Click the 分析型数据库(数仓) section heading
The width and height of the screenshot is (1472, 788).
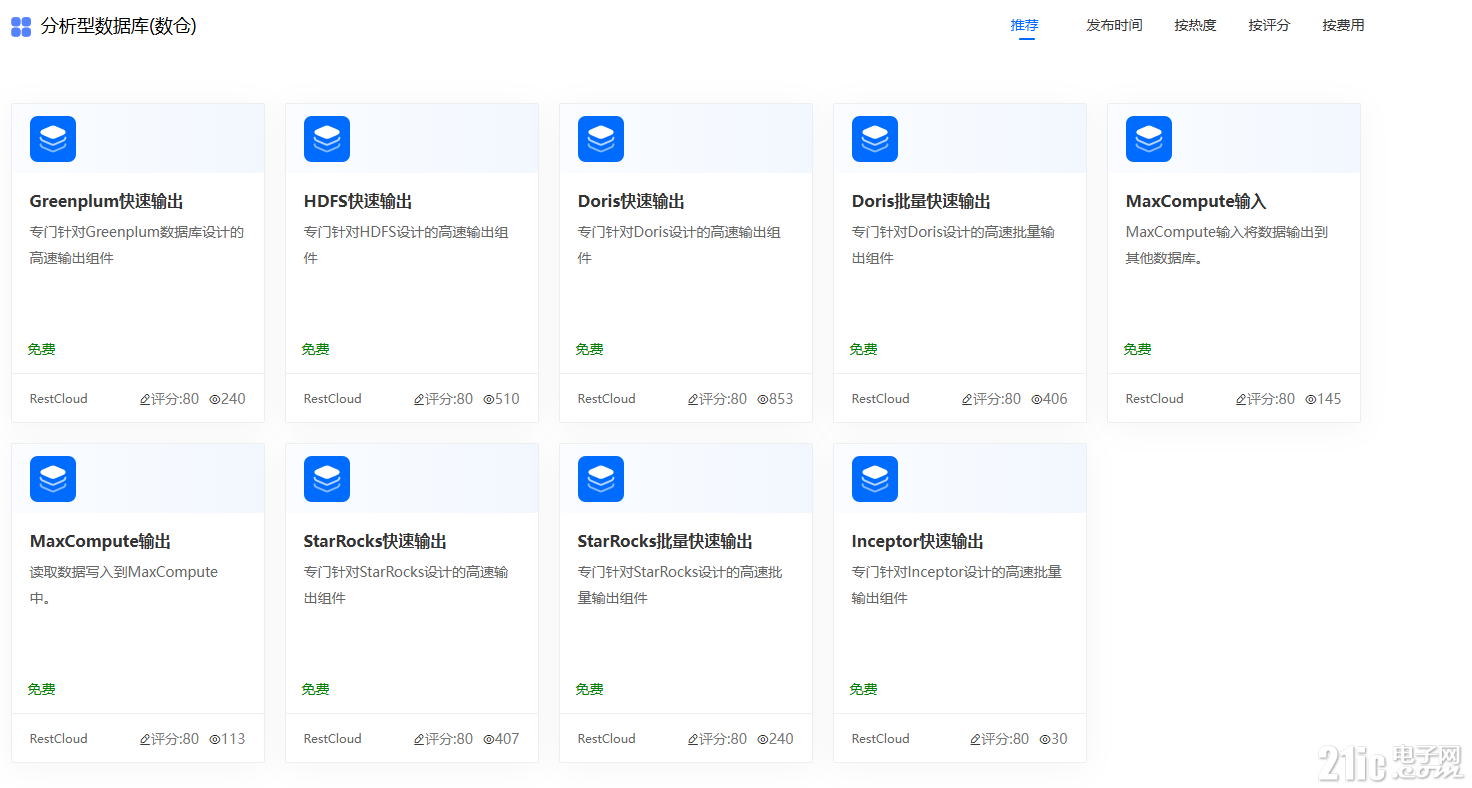118,26
